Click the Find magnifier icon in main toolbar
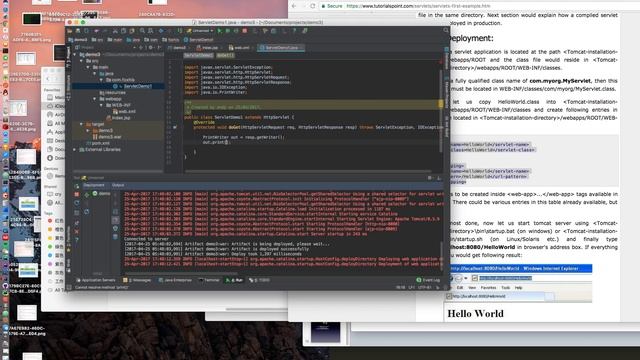Image resolution: width=640 pixels, height=360 pixels. pos(142,31)
